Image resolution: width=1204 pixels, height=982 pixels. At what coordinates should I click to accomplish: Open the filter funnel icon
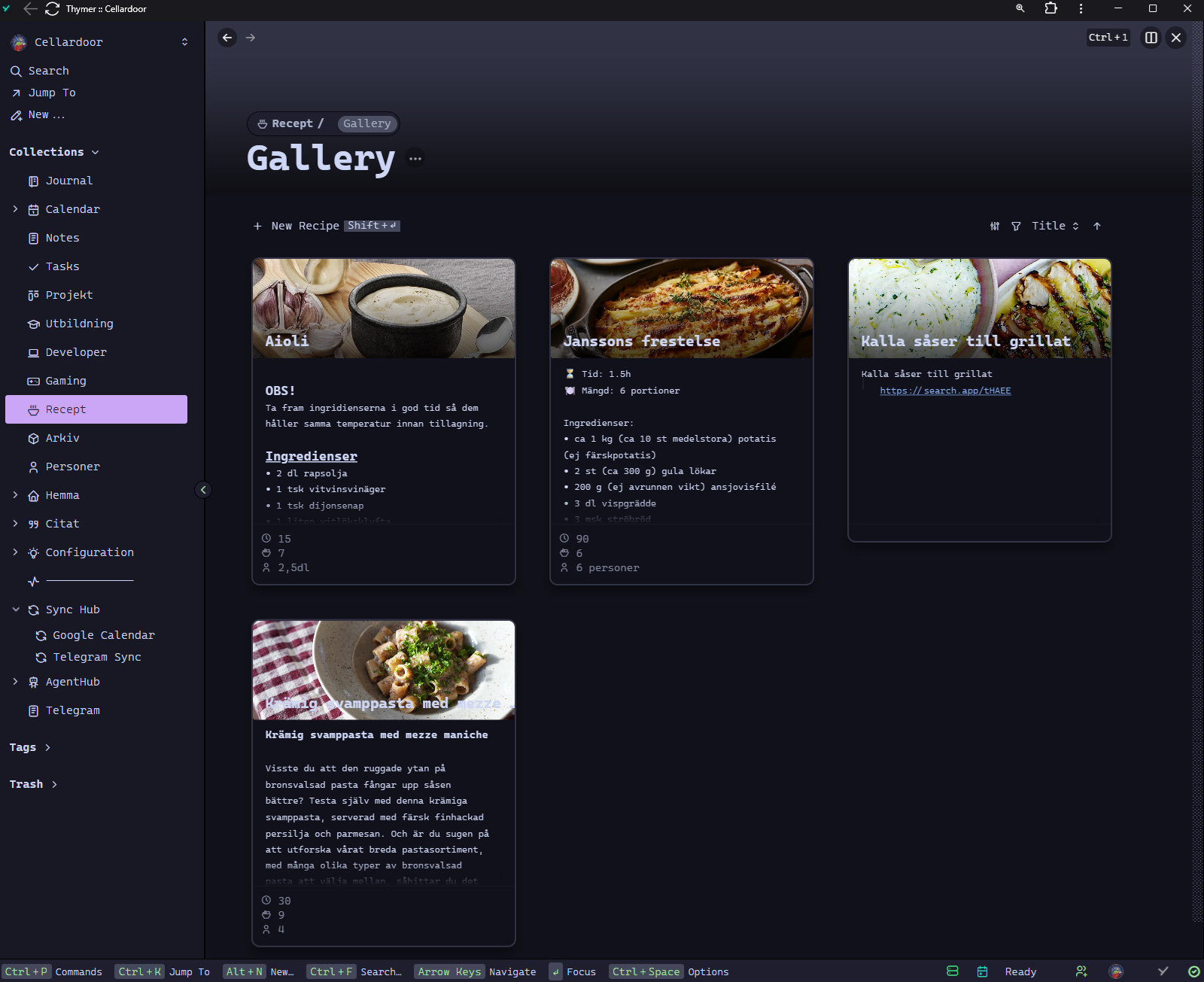[x=1016, y=226]
